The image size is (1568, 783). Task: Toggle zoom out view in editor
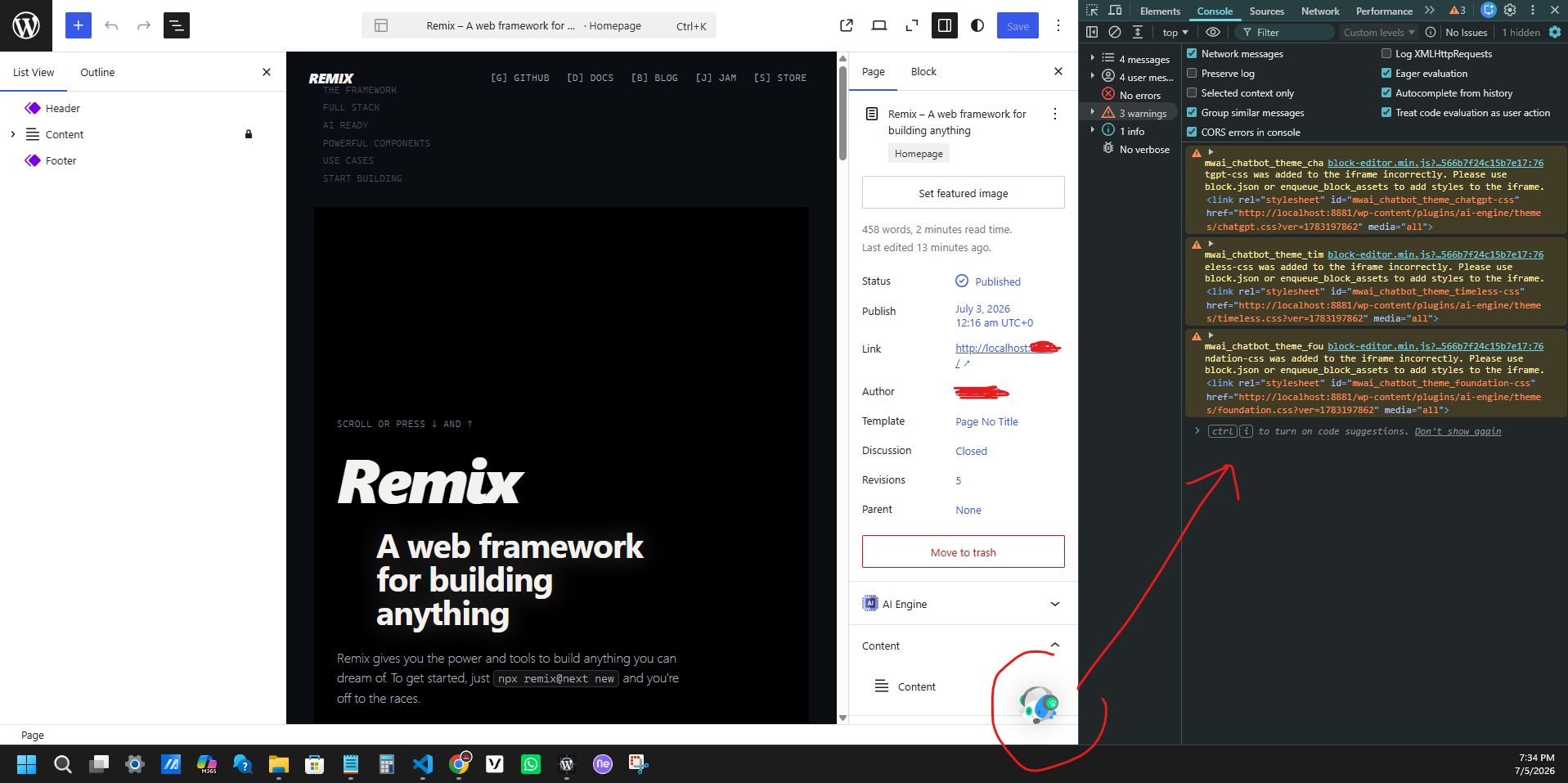pyautogui.click(x=912, y=25)
